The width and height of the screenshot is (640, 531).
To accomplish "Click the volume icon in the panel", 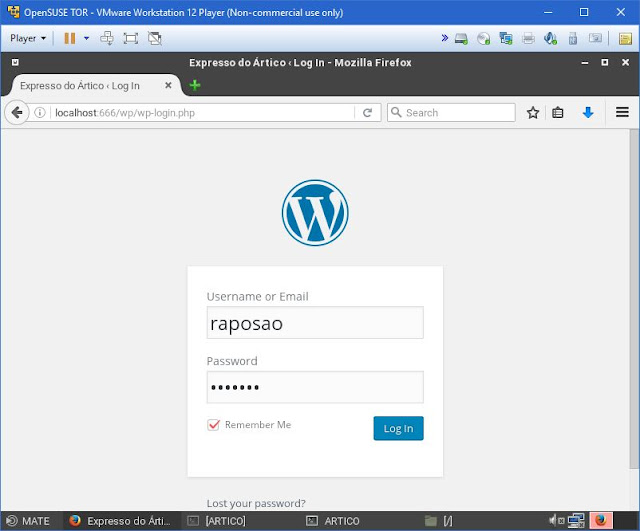I will [x=556, y=521].
